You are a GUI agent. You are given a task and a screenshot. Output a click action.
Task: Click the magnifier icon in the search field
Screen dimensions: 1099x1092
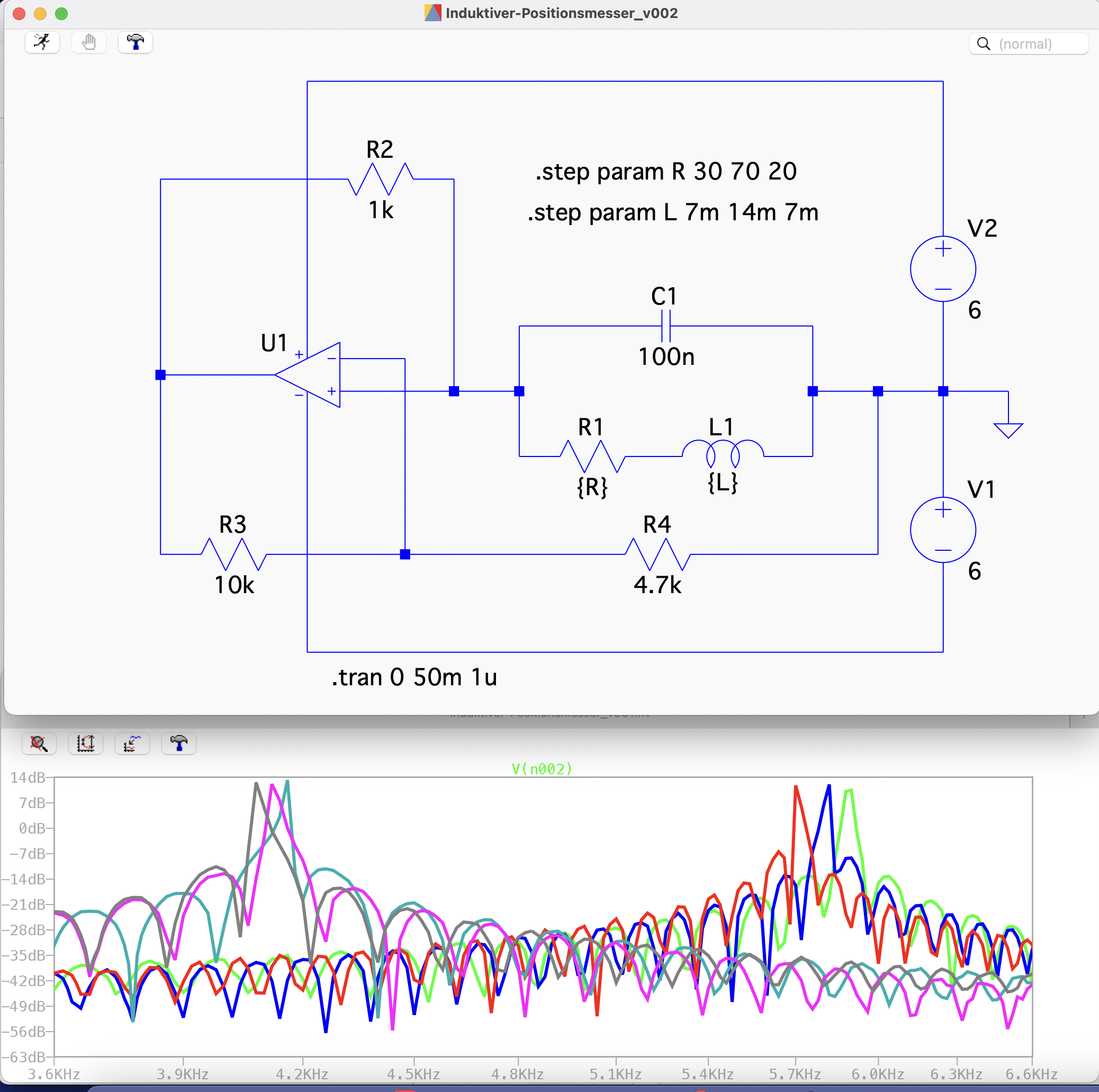(x=984, y=44)
